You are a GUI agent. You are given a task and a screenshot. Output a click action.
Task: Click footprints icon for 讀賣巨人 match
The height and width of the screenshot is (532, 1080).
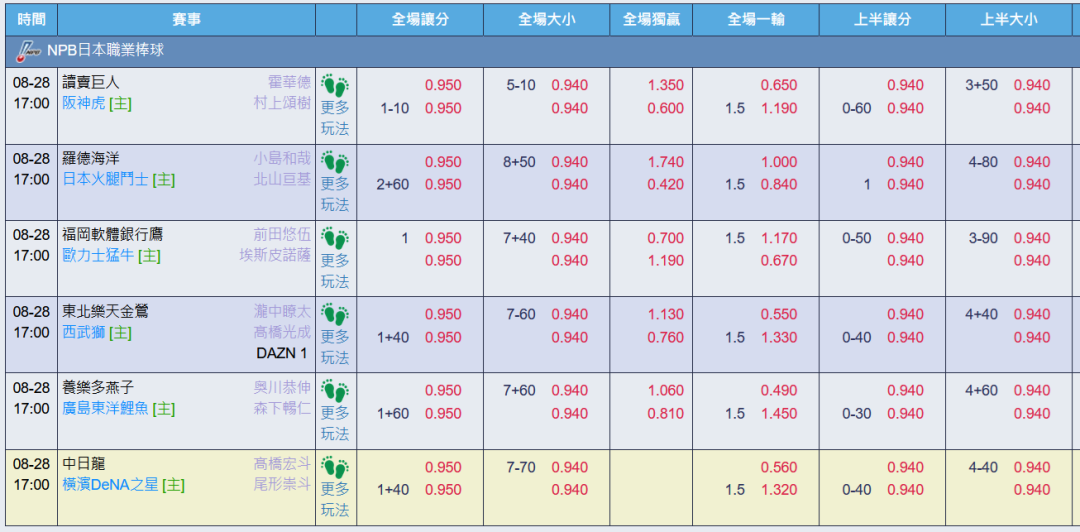tap(335, 85)
